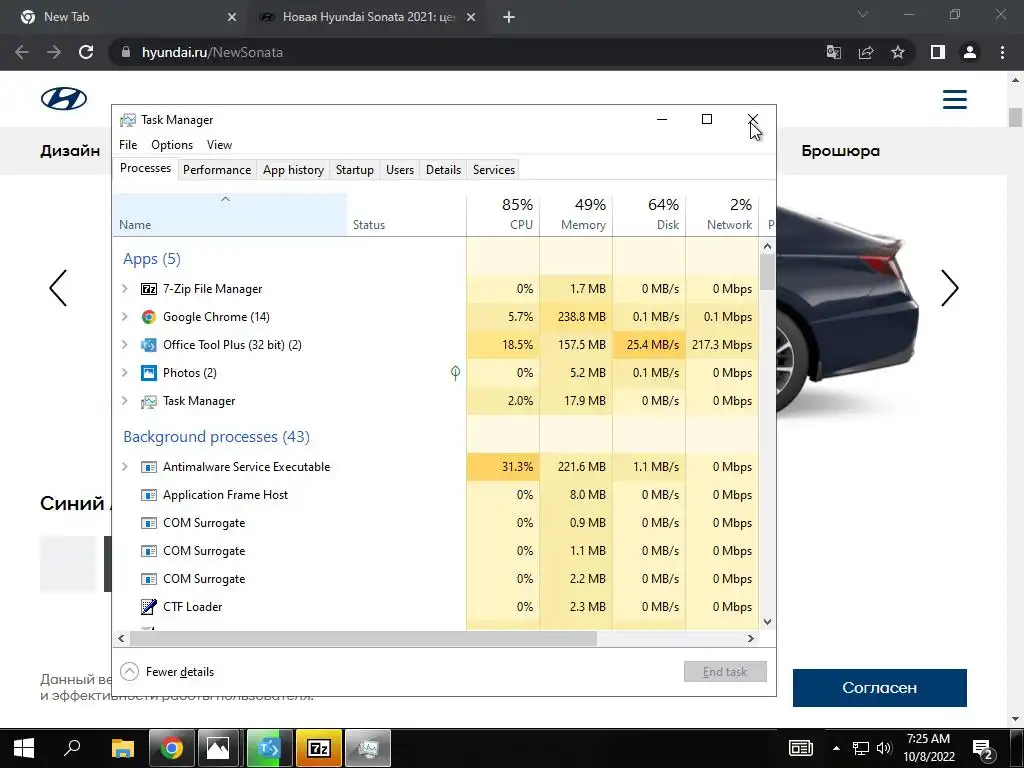
Task: Switch to 7-Zip in the taskbar
Action: point(319,748)
